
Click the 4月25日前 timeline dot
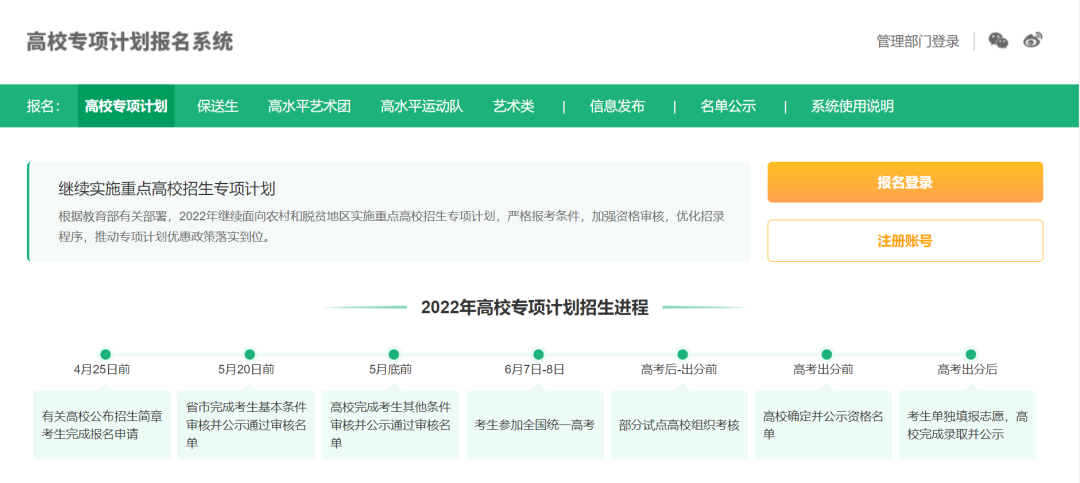click(105, 354)
